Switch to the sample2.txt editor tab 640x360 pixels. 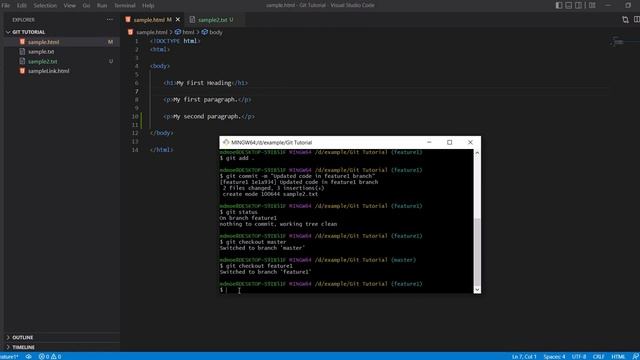(x=215, y=20)
